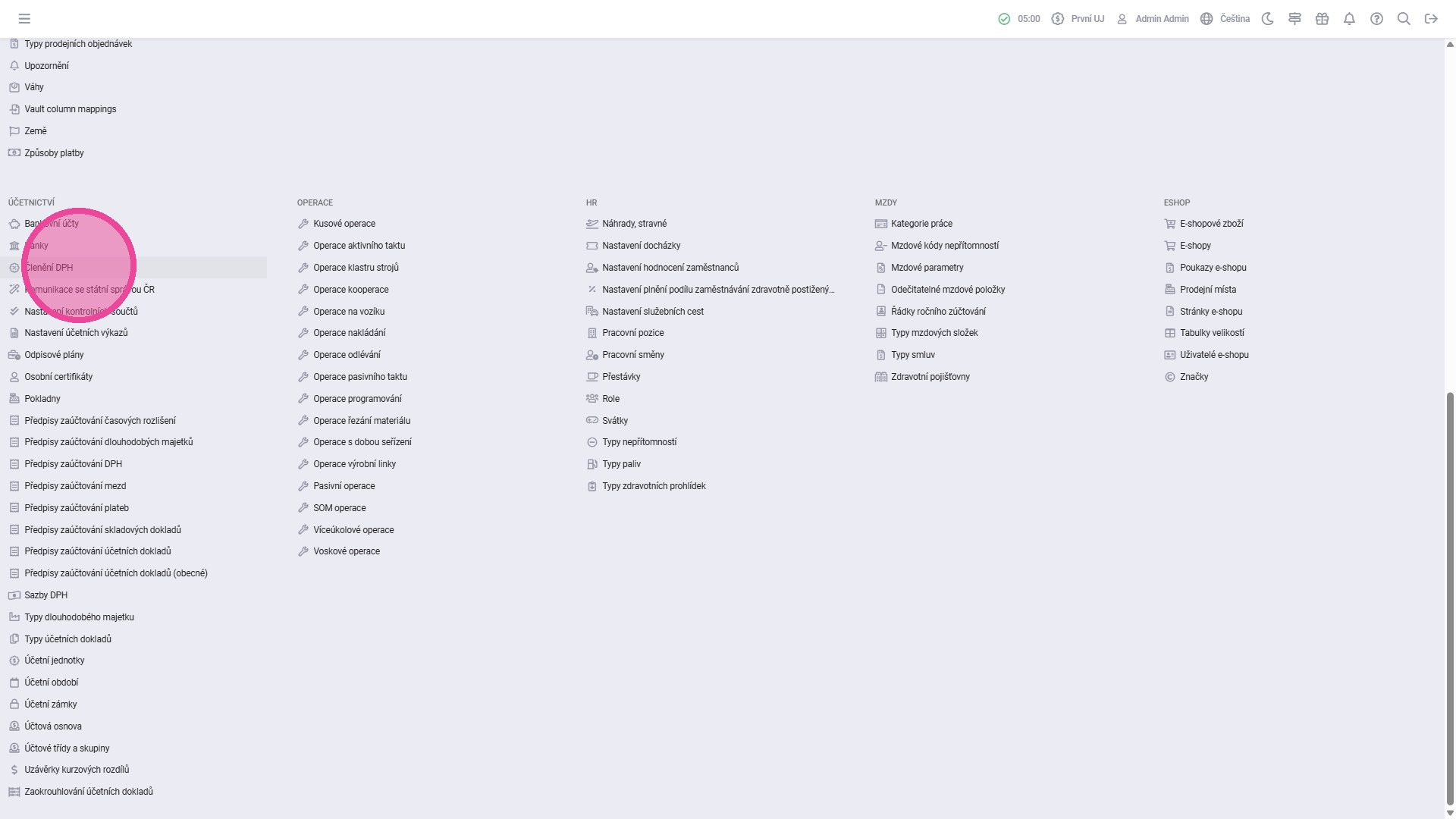Open E-shopové zboží link
Image resolution: width=1456 pixels, height=819 pixels.
point(1211,224)
